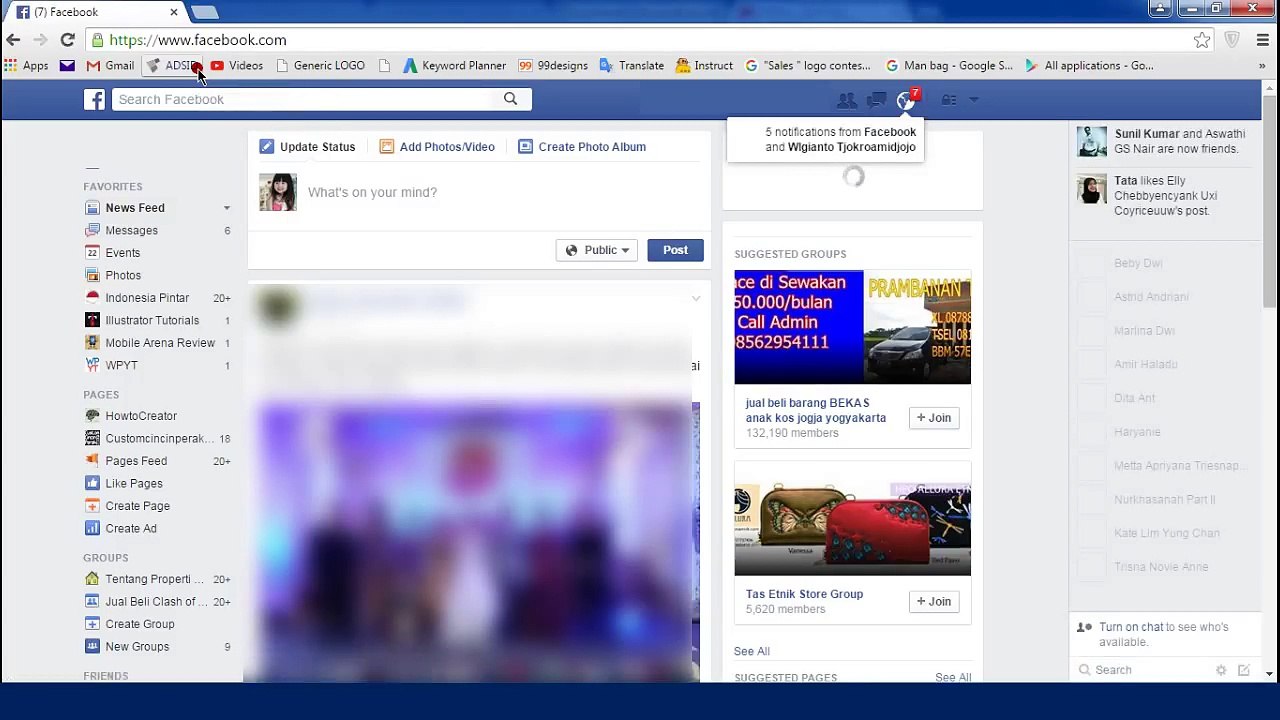This screenshot has width=1280, height=720.
Task: Open the Messages speech-bubble icon in top bar
Action: (876, 100)
